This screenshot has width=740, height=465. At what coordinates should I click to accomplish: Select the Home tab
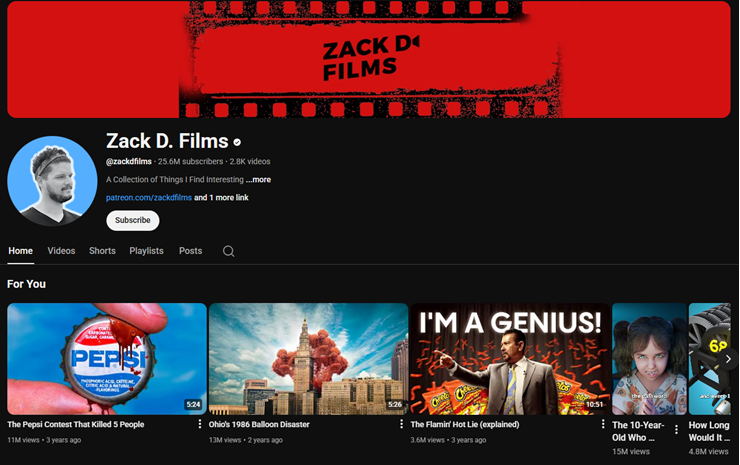[20, 251]
